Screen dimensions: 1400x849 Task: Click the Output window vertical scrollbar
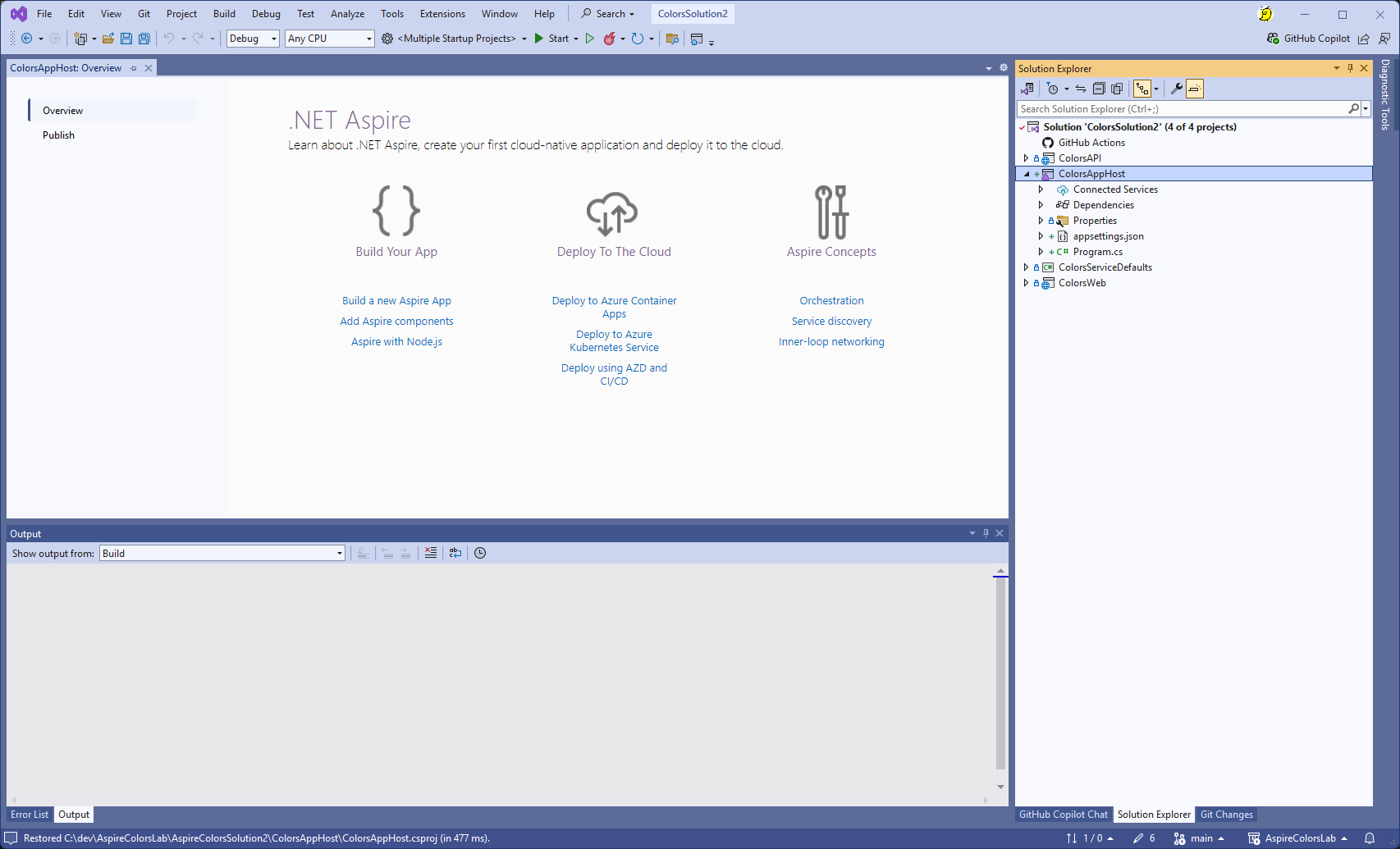pyautogui.click(x=1000, y=673)
